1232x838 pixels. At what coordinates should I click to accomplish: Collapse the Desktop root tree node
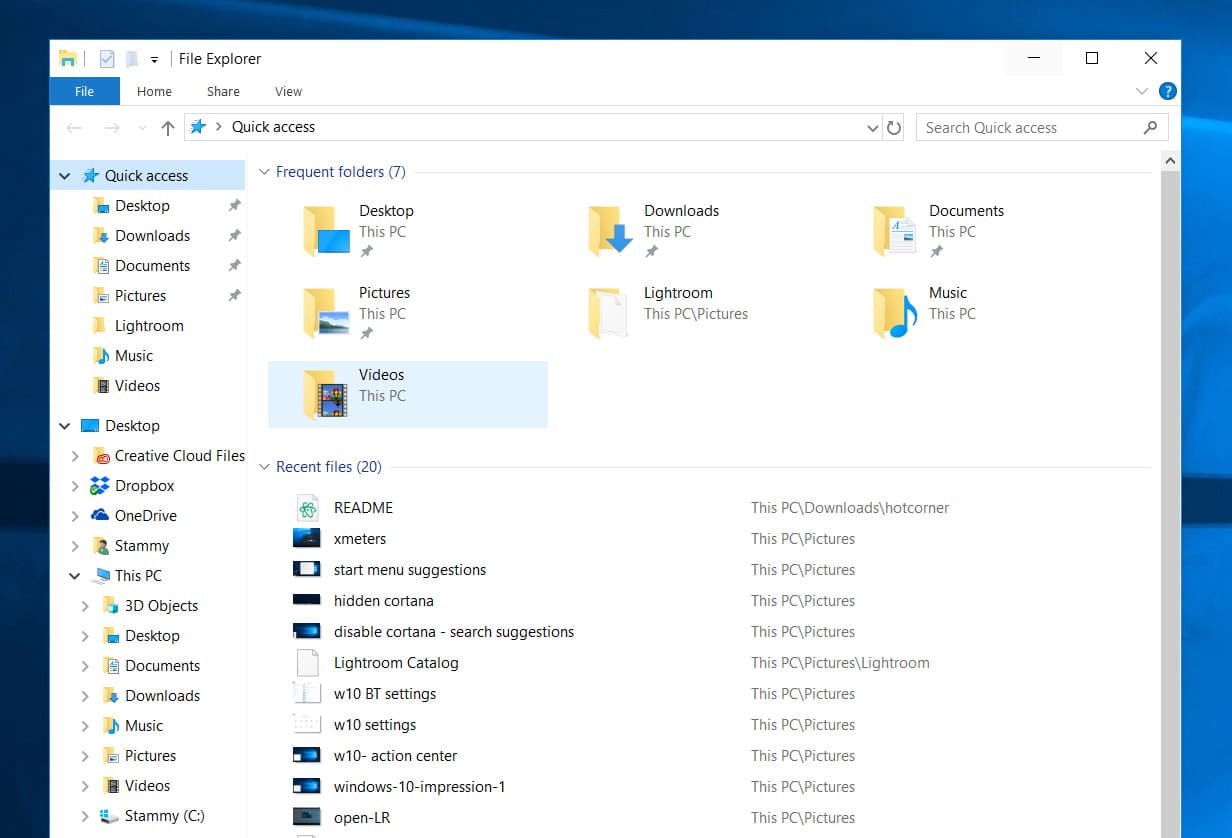(65, 426)
